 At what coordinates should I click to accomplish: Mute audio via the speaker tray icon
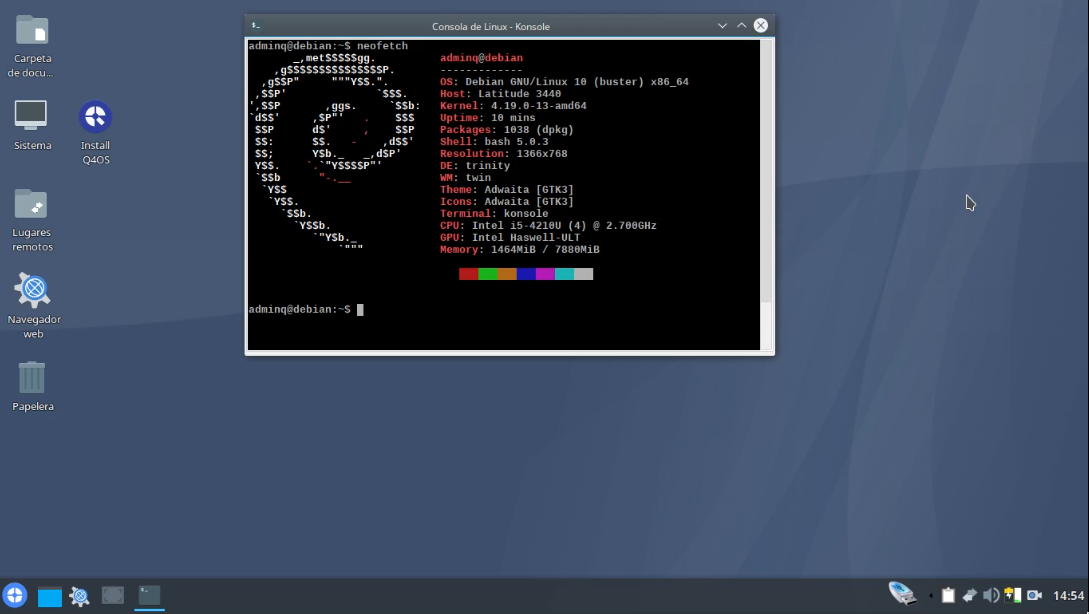click(991, 594)
